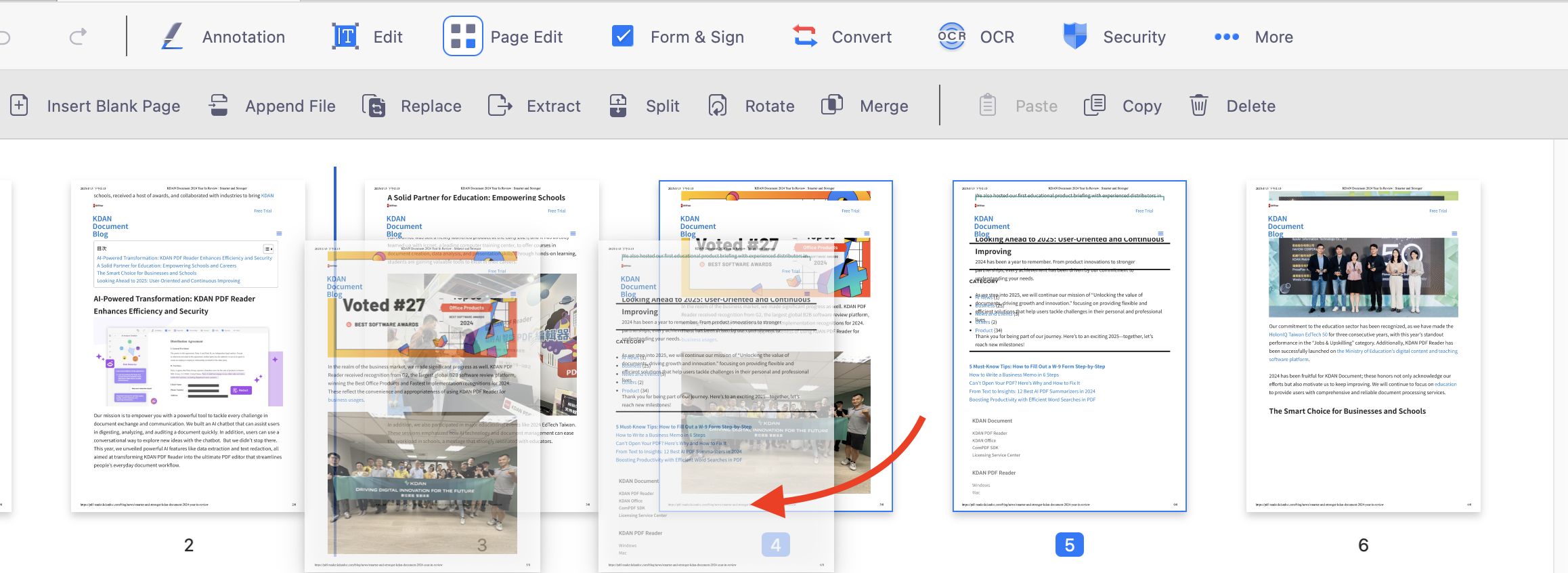Click the page number 6 label
This screenshot has height=573, width=1568.
[1364, 545]
